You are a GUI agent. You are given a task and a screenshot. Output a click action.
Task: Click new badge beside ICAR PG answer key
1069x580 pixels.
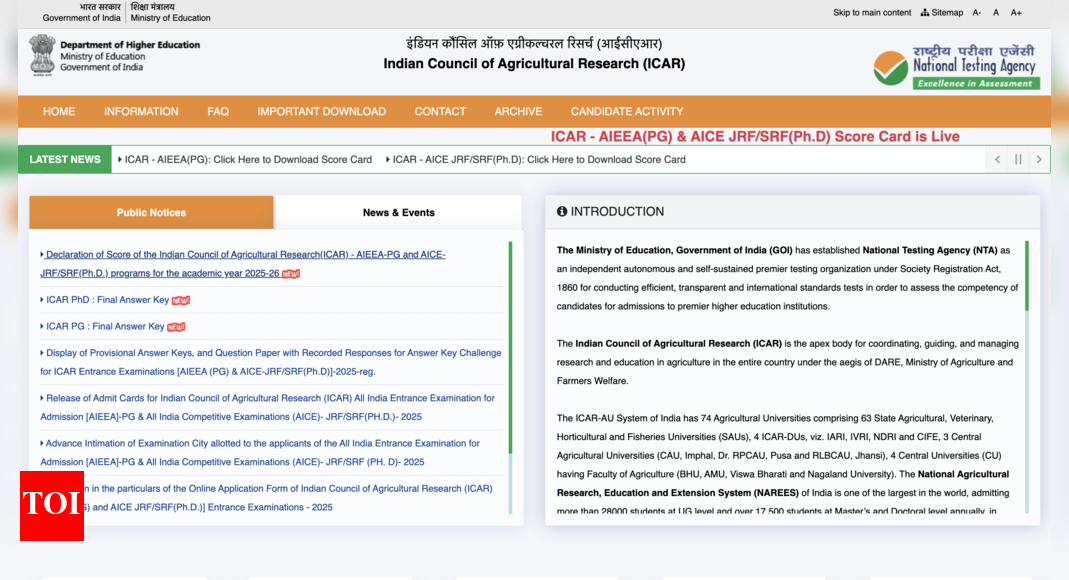pyautogui.click(x=176, y=327)
